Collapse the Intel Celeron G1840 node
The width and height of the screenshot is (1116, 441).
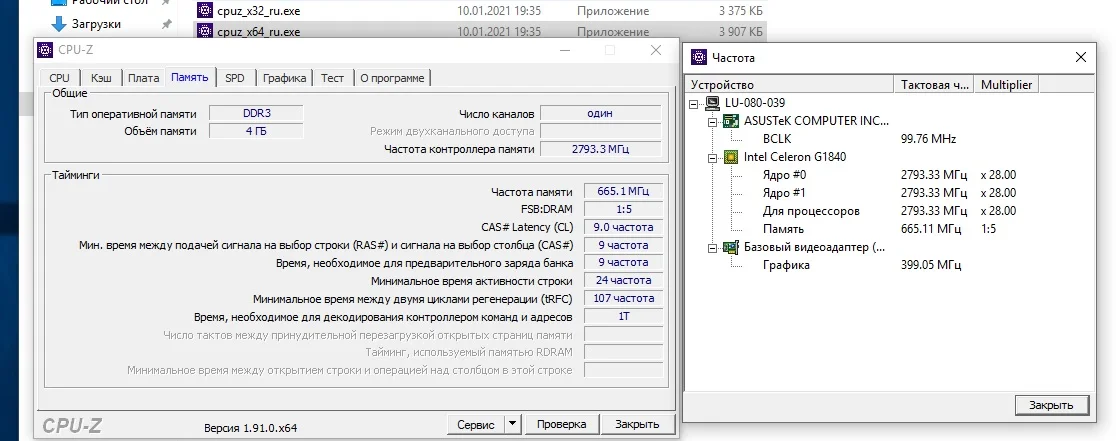(x=712, y=157)
